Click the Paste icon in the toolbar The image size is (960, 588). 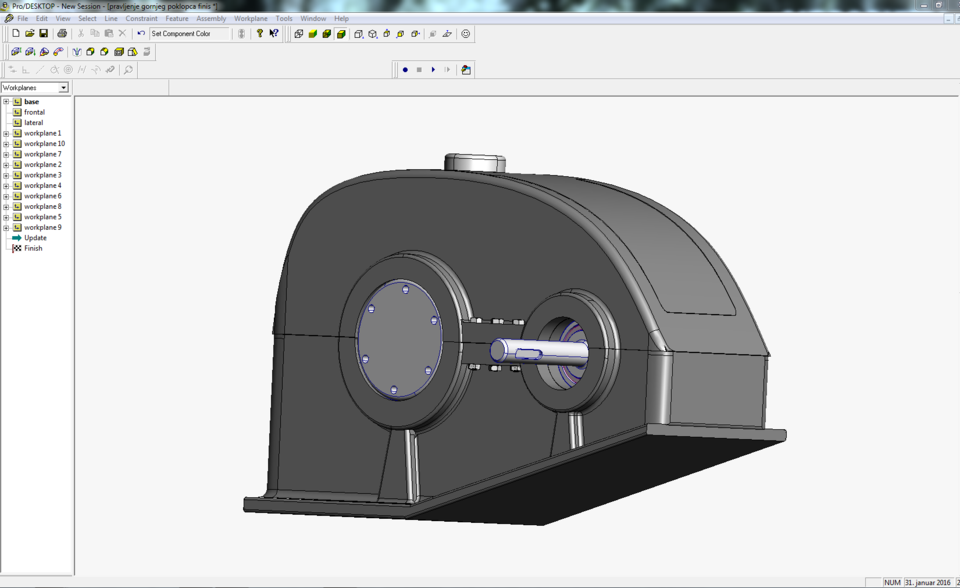coord(109,33)
